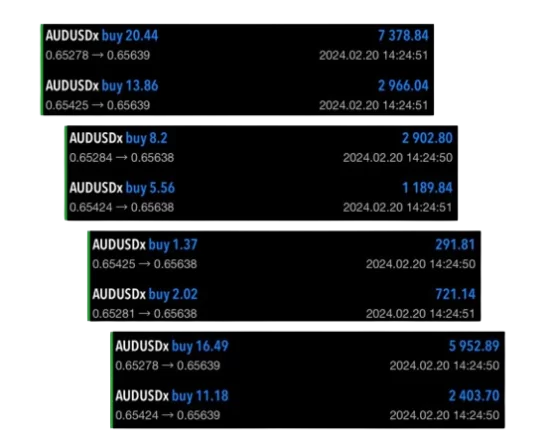
Task: Click the 2 902.80 profit figure
Action: [x=427, y=138]
